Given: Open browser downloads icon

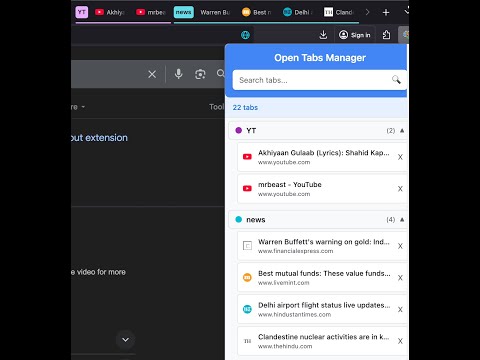Looking at the screenshot, I should point(323,35).
